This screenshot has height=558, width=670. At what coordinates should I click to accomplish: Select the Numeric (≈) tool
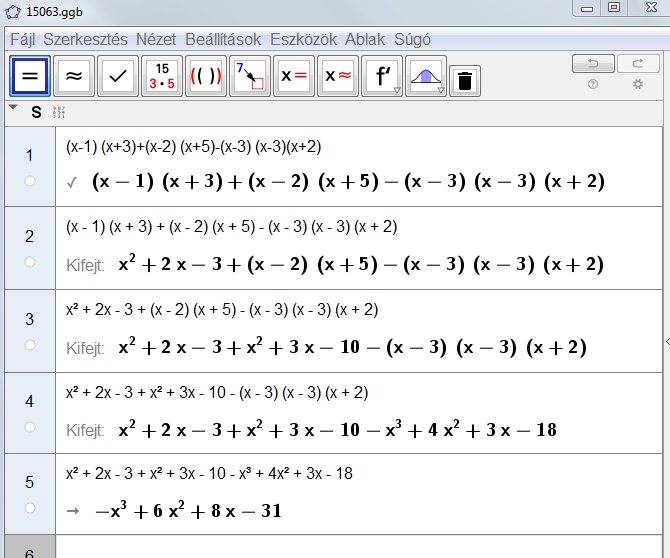coord(74,76)
